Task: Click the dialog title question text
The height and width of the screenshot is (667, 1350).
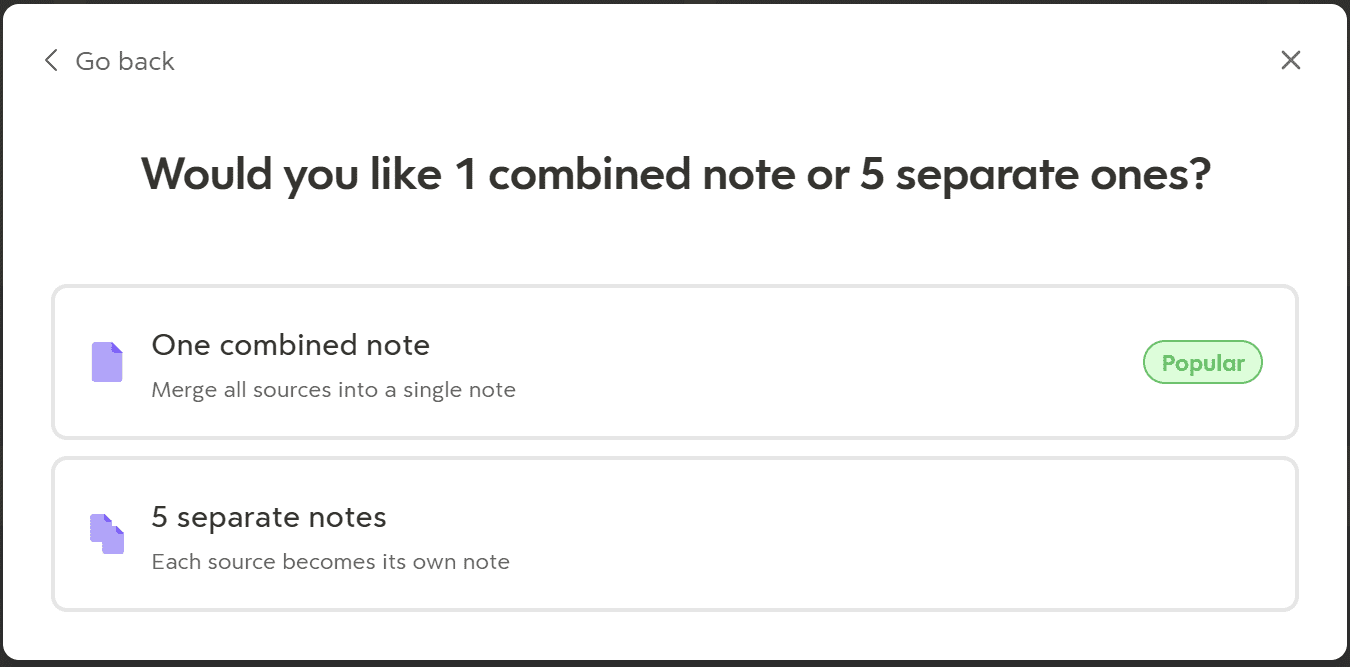Action: pos(675,172)
